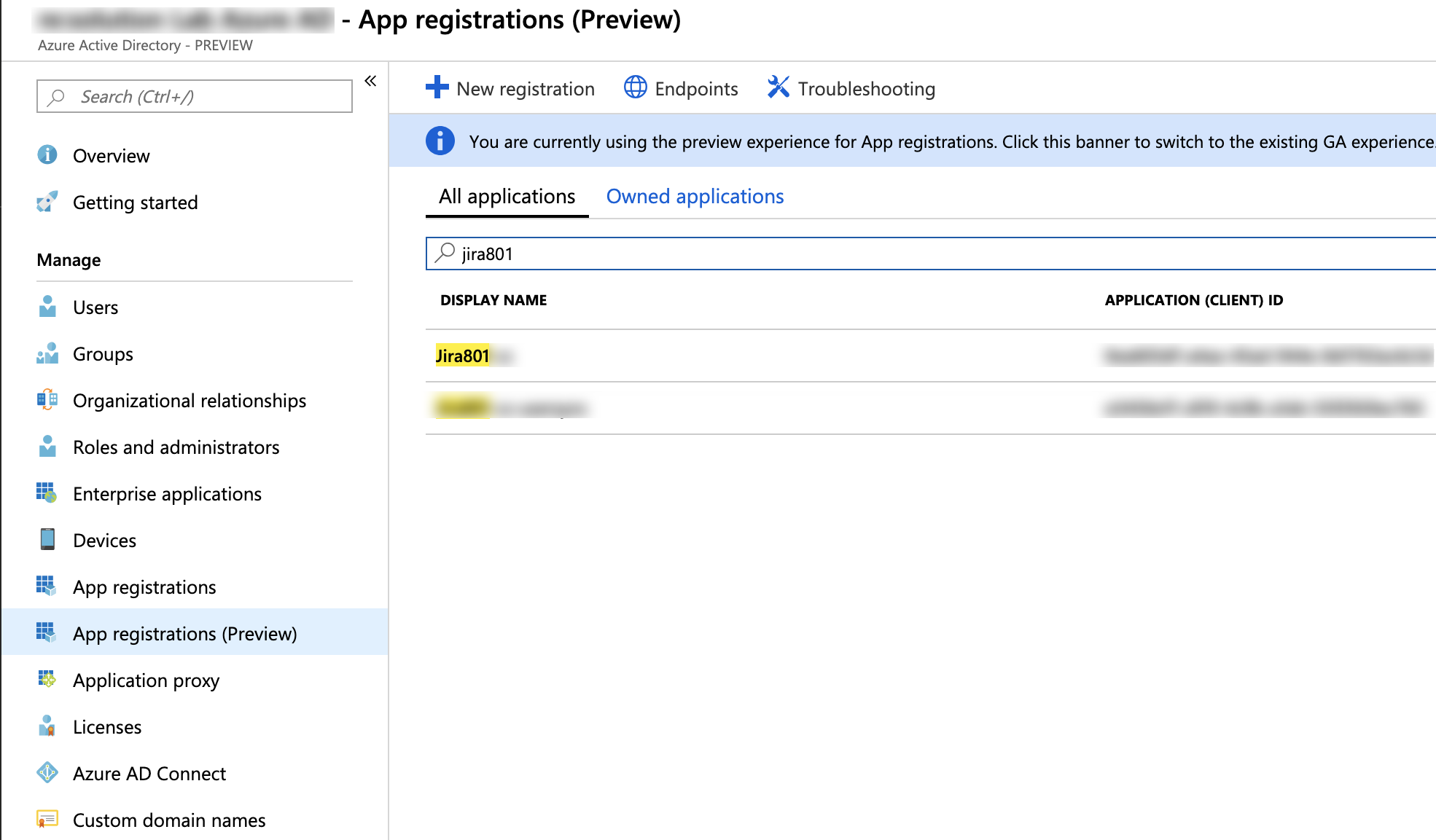This screenshot has width=1436, height=840.
Task: Click the Enterprise applications grid icon
Action: pos(47,493)
